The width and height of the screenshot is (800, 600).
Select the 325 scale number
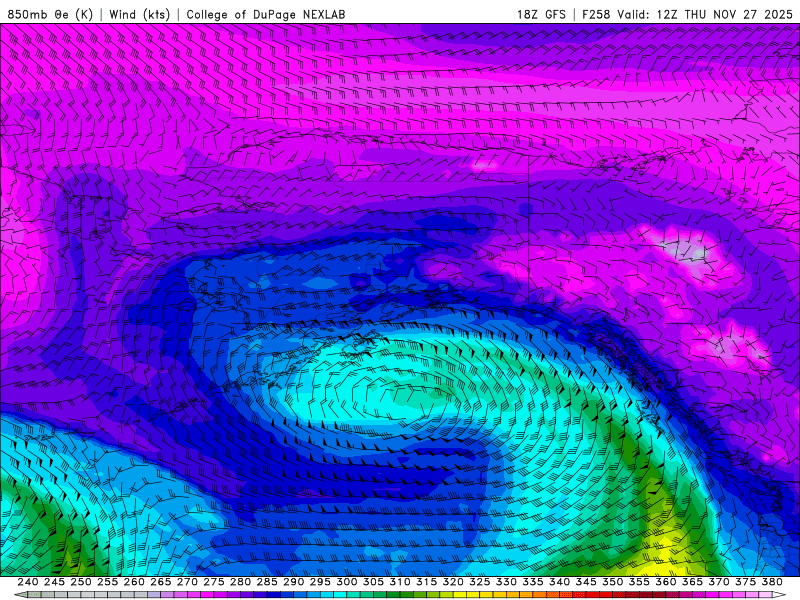click(x=480, y=582)
